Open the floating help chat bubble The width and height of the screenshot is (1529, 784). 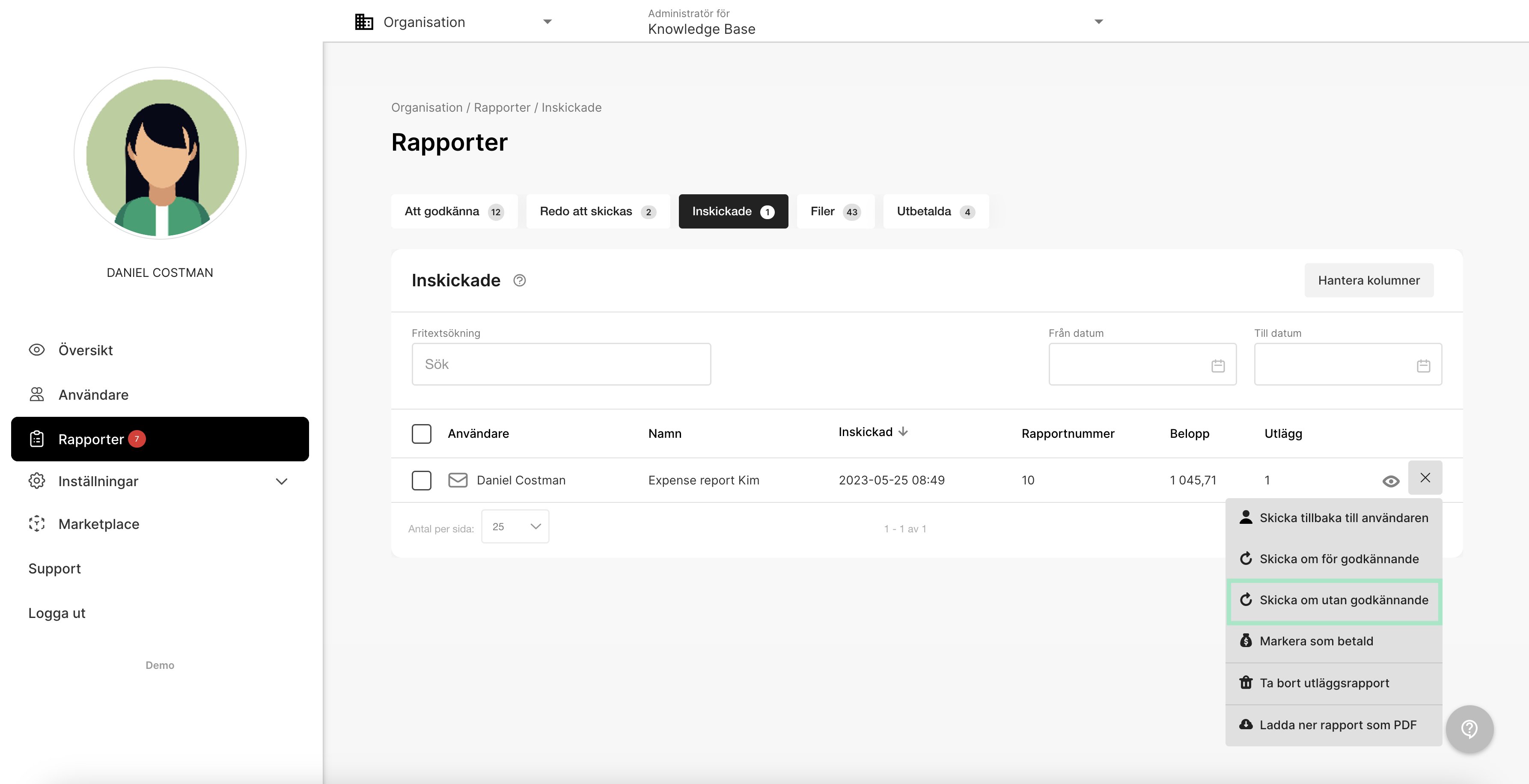(1470, 728)
